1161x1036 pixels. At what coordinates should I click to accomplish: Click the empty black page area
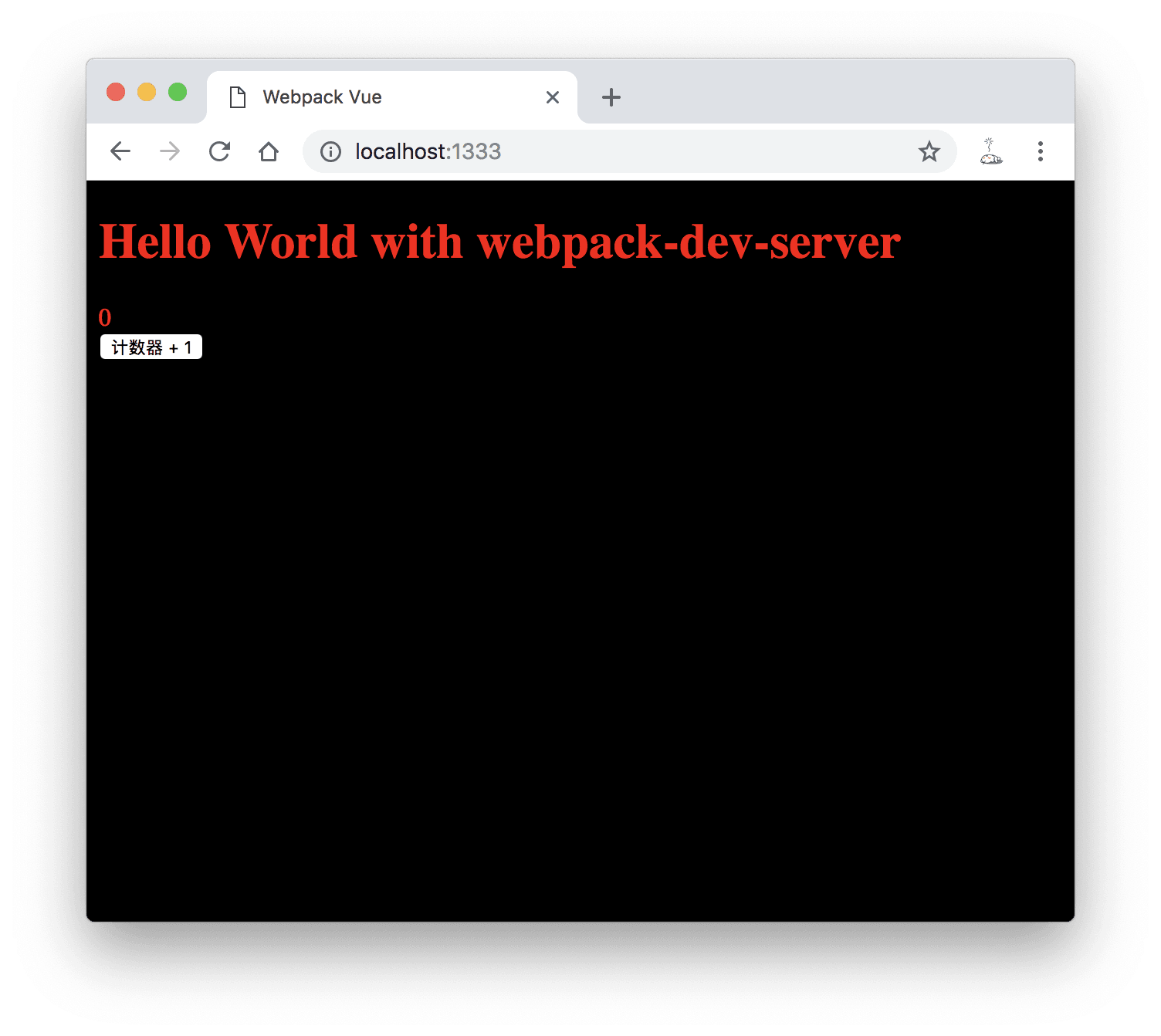pyautogui.click(x=579, y=618)
